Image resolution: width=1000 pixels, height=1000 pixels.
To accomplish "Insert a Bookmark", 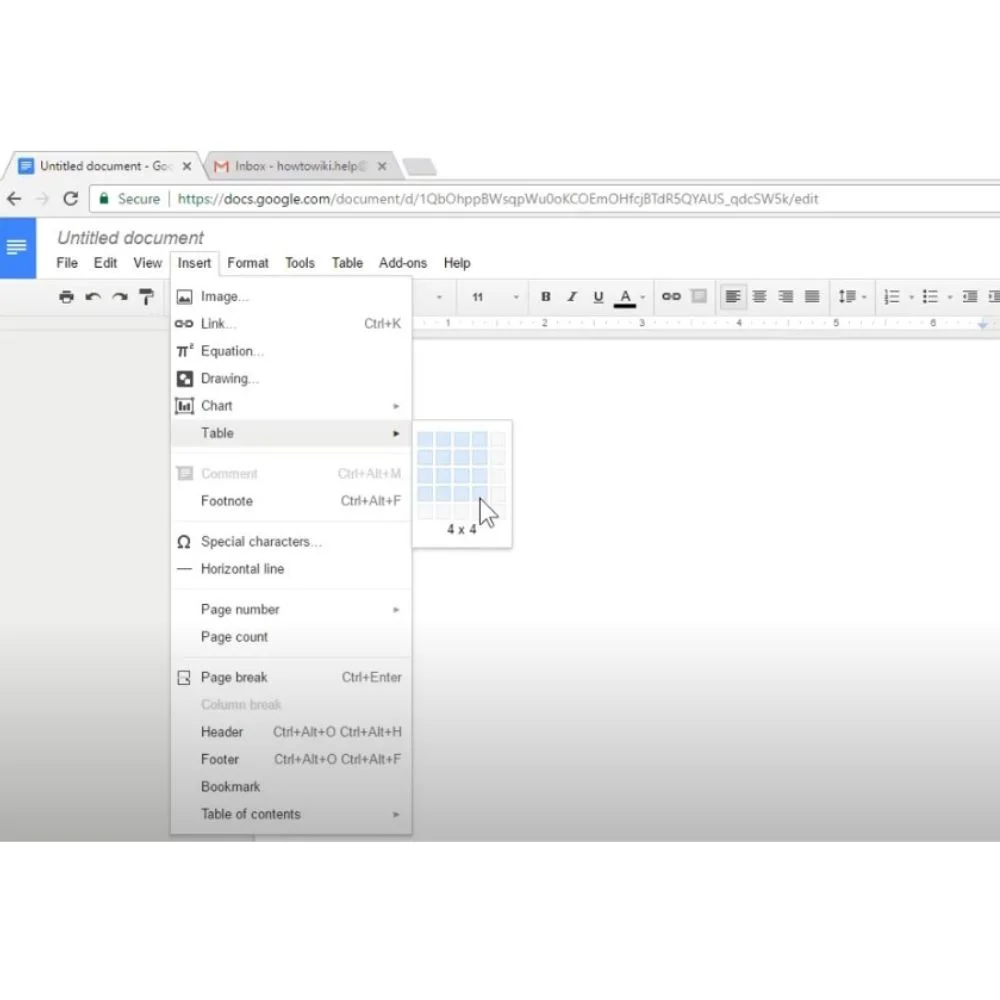I will (x=291, y=787).
